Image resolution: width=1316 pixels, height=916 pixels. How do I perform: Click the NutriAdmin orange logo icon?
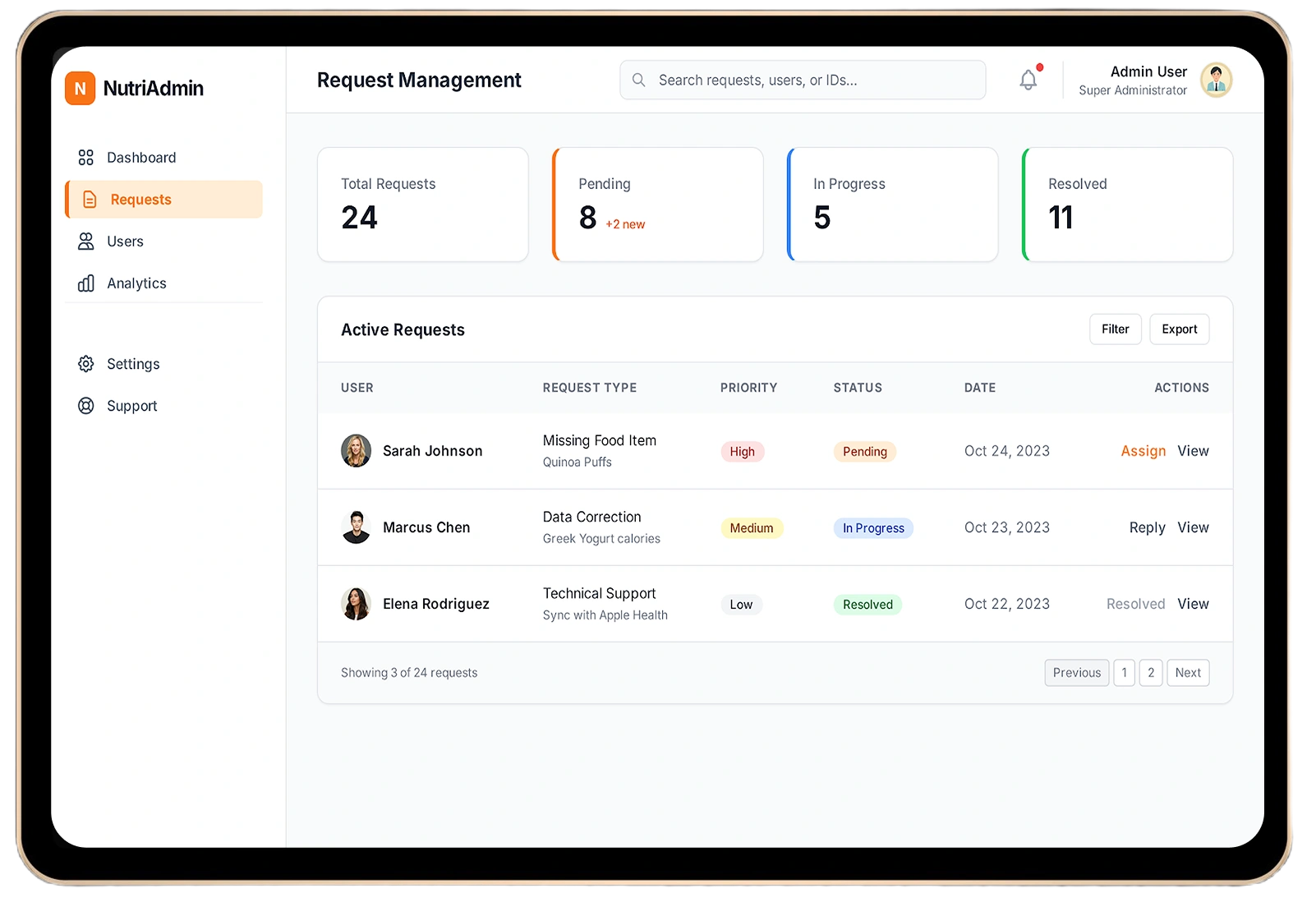[x=81, y=89]
